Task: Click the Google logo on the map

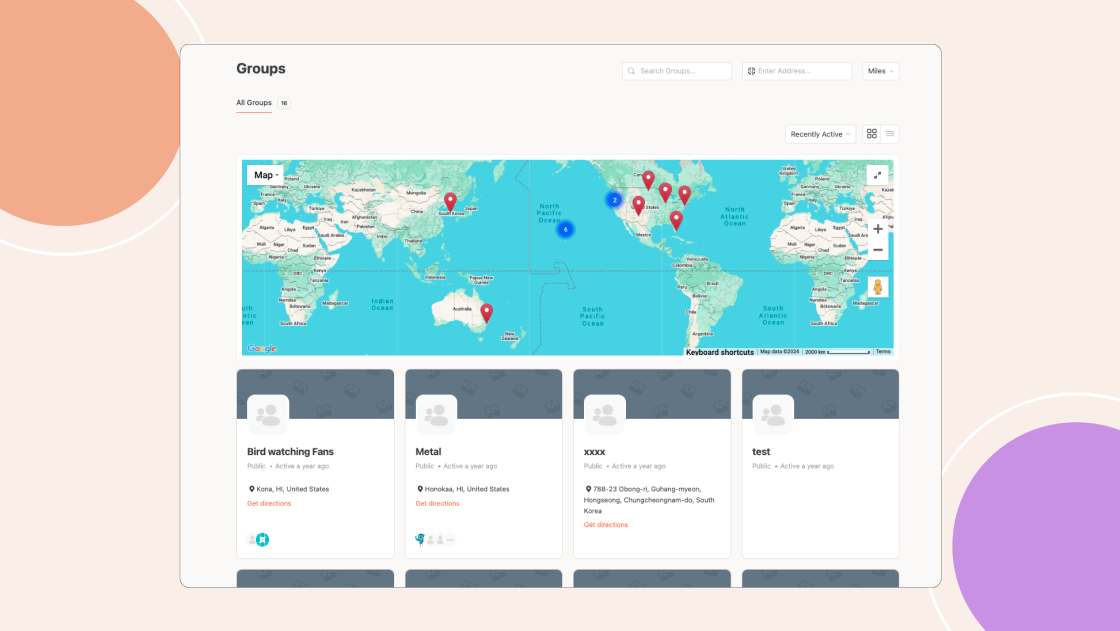Action: pyautogui.click(x=261, y=349)
